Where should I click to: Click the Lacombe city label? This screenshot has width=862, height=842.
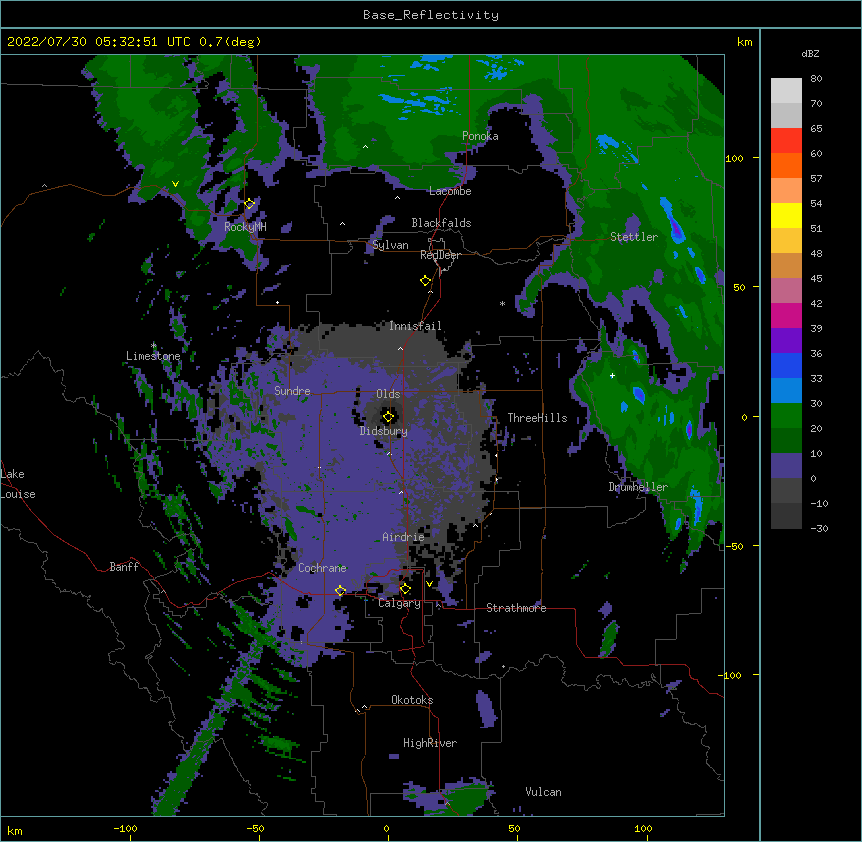(450, 191)
